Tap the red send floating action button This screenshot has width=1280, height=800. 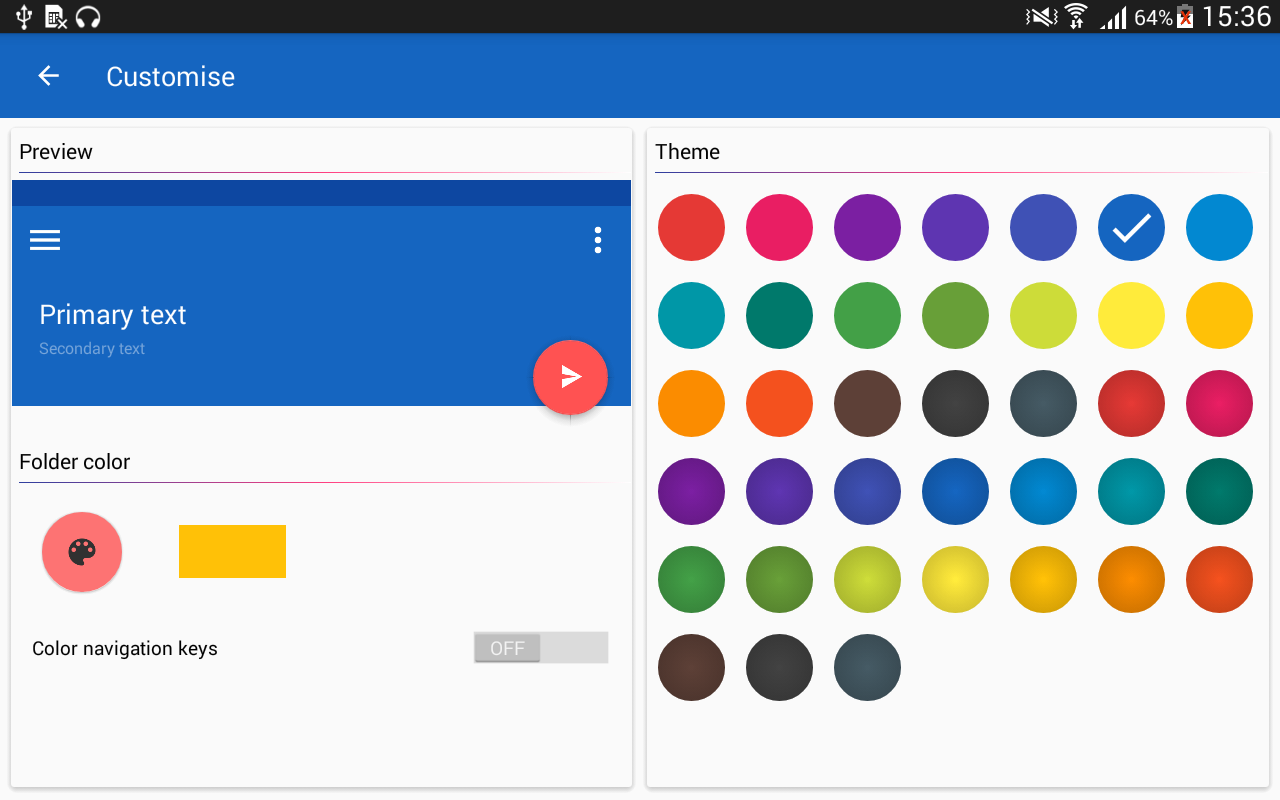(570, 377)
